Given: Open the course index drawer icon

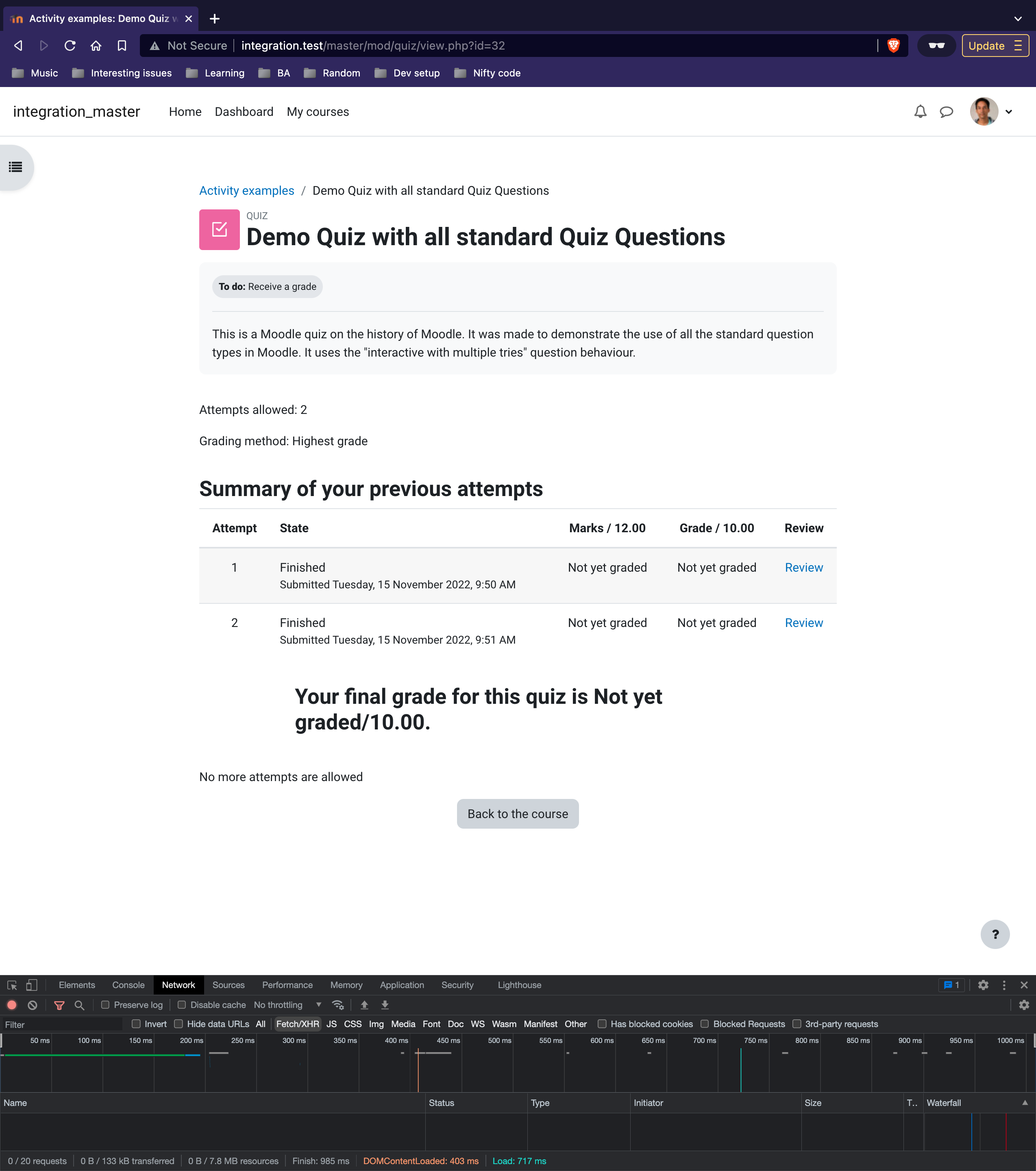Looking at the screenshot, I should (x=15, y=167).
